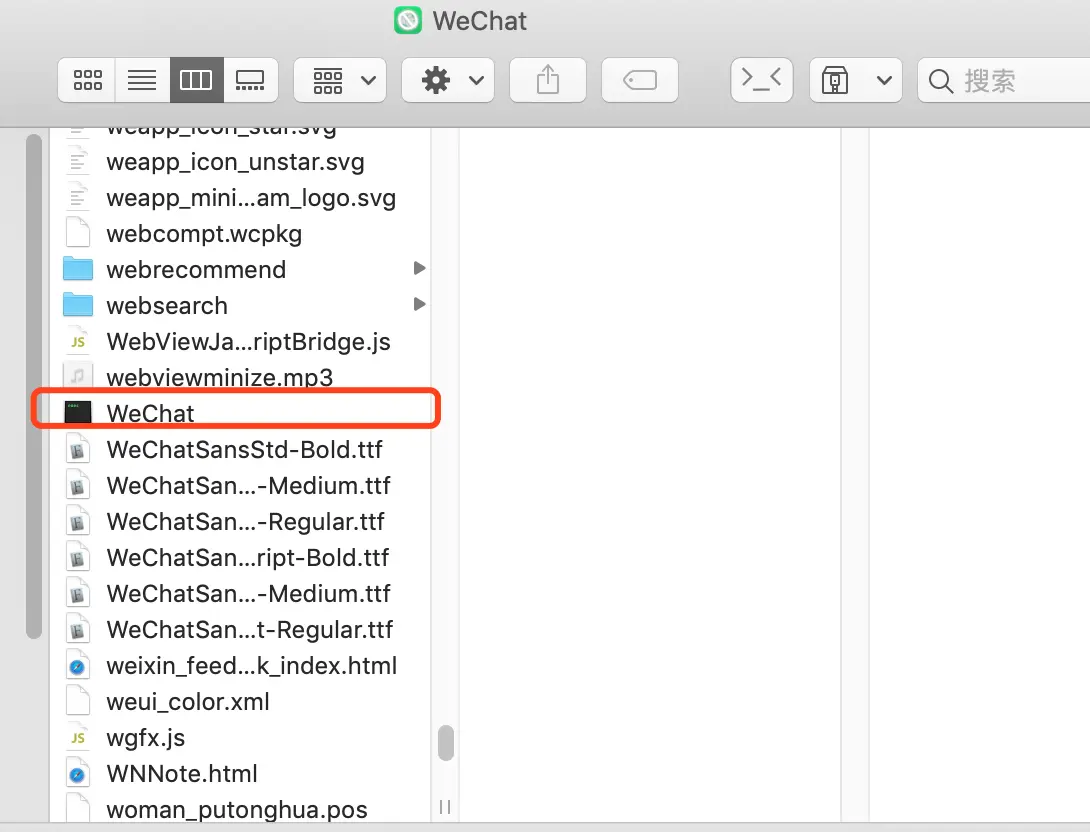The image size is (1090, 832).
Task: Click the weui_color.xml document icon
Action: point(78,701)
